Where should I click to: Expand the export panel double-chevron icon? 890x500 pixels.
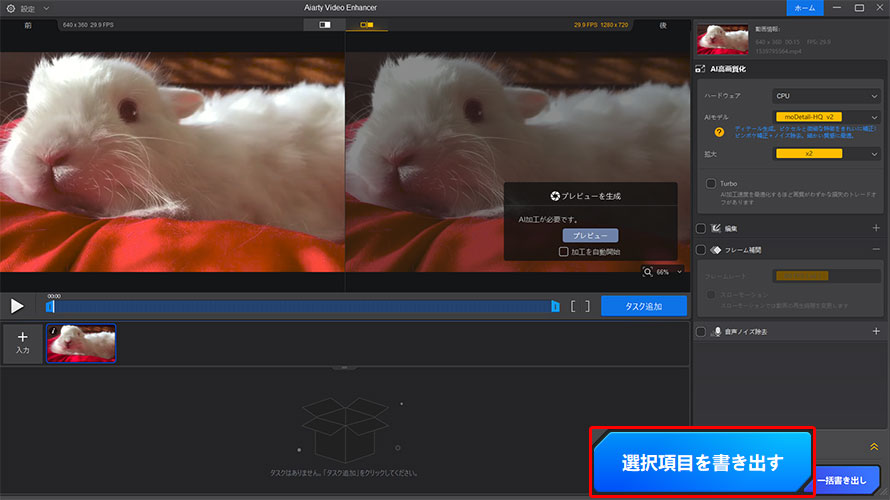pyautogui.click(x=874, y=447)
